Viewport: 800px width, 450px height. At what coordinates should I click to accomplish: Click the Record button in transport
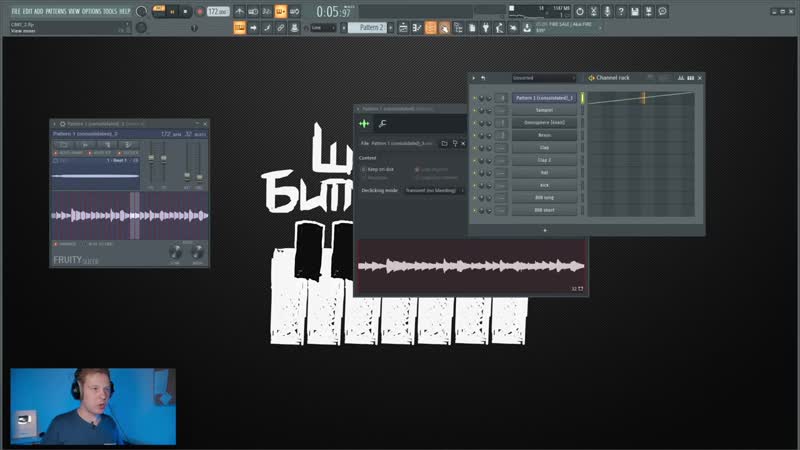point(199,11)
